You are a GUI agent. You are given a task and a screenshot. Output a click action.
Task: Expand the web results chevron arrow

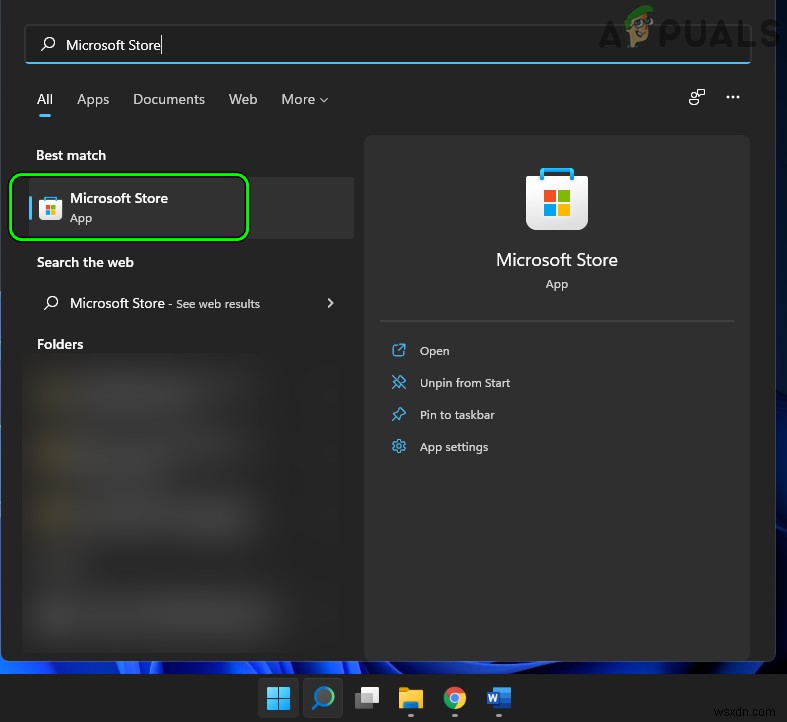pyautogui.click(x=330, y=303)
